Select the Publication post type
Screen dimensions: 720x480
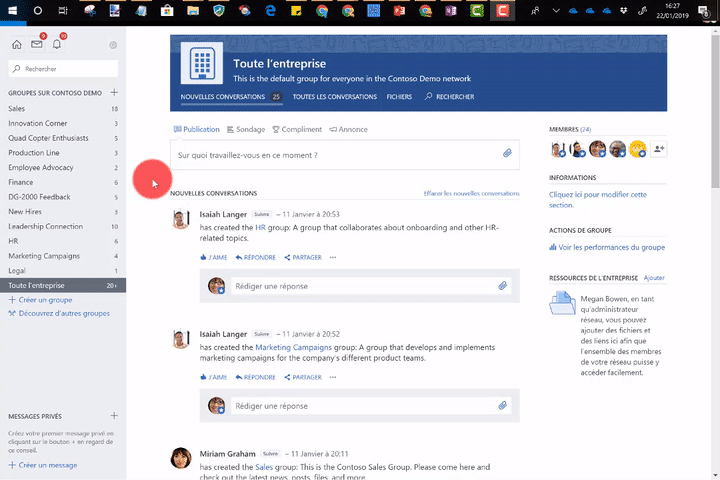[197, 129]
